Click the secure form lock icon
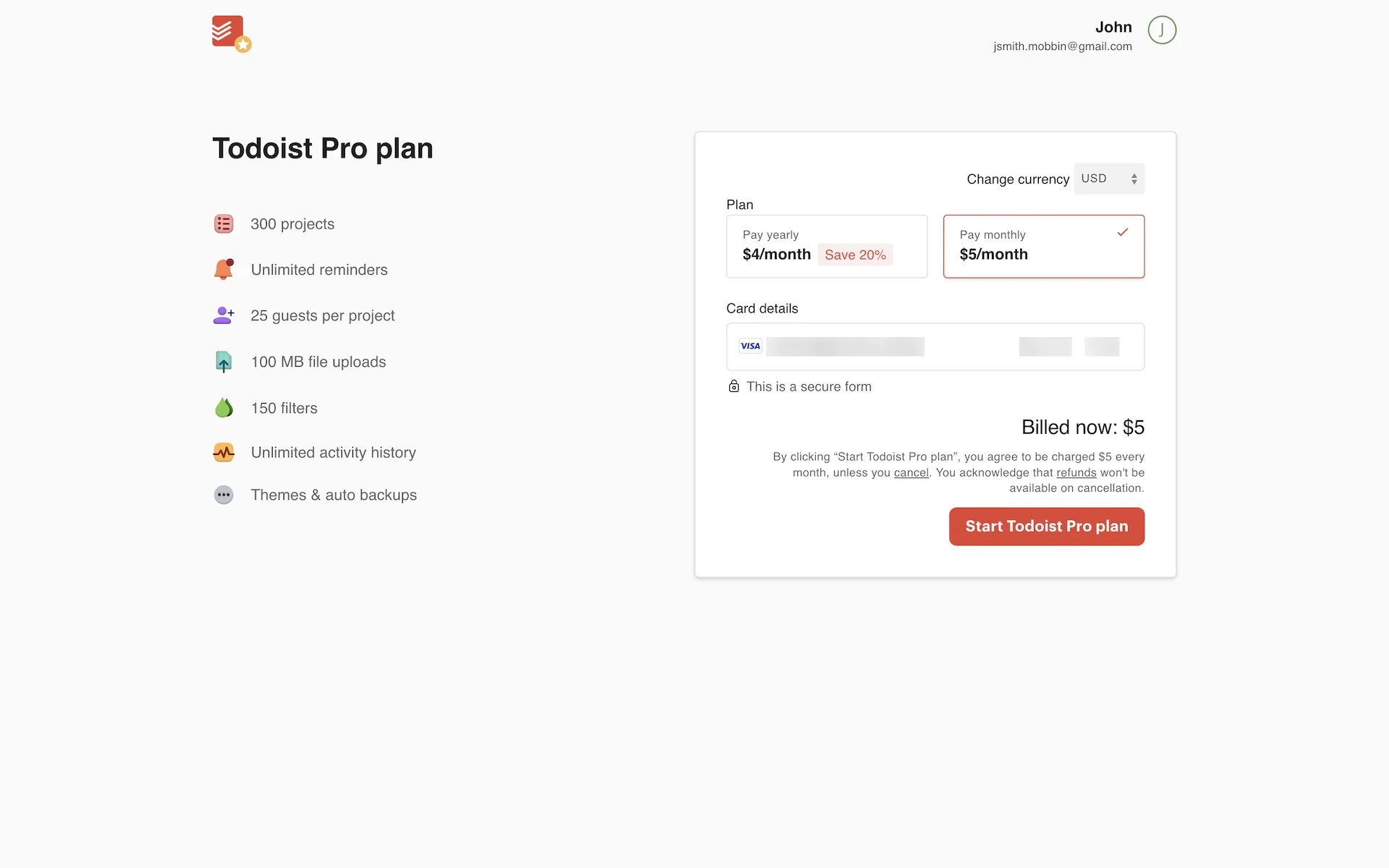Image resolution: width=1389 pixels, height=868 pixels. coord(734,386)
